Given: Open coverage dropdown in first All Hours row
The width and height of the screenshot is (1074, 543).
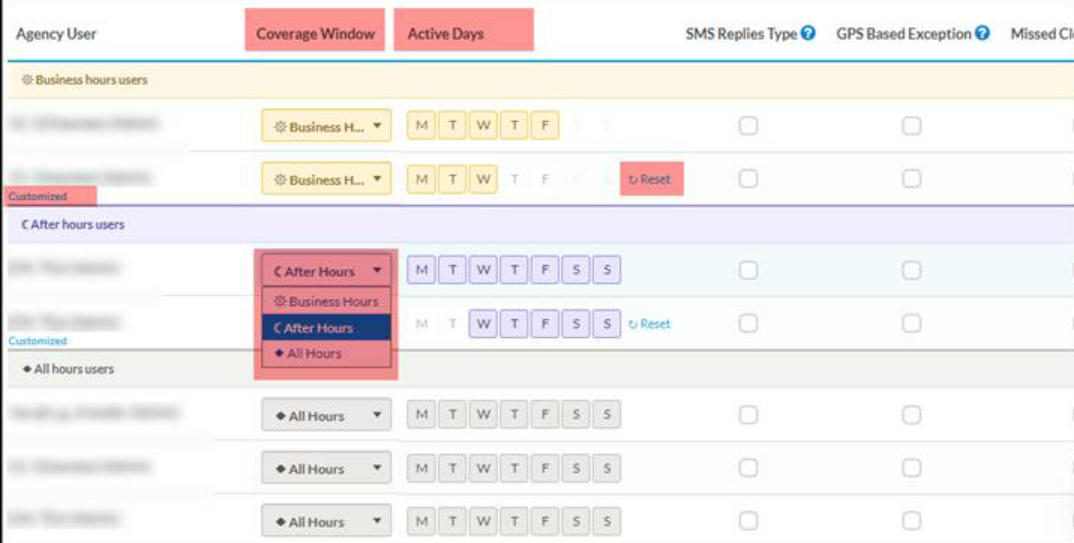Looking at the screenshot, I should pos(326,415).
